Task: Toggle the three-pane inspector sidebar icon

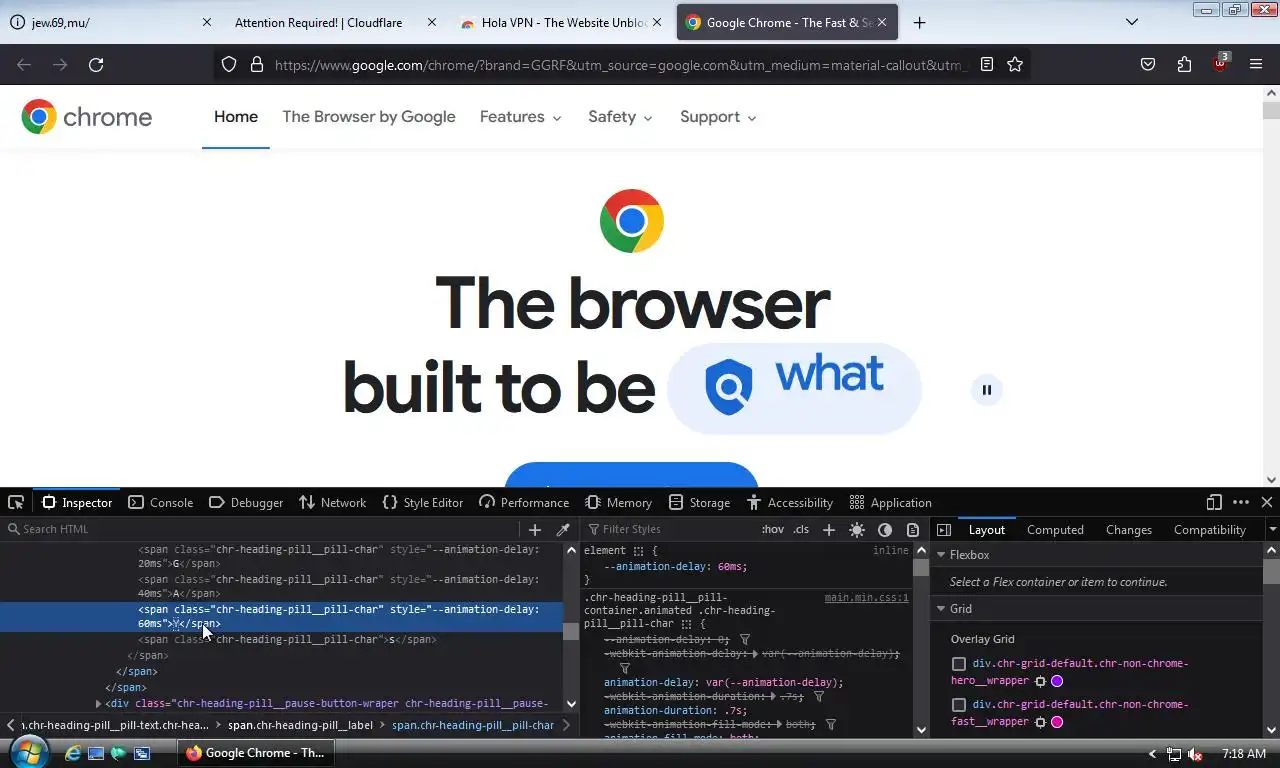Action: pyautogui.click(x=944, y=529)
